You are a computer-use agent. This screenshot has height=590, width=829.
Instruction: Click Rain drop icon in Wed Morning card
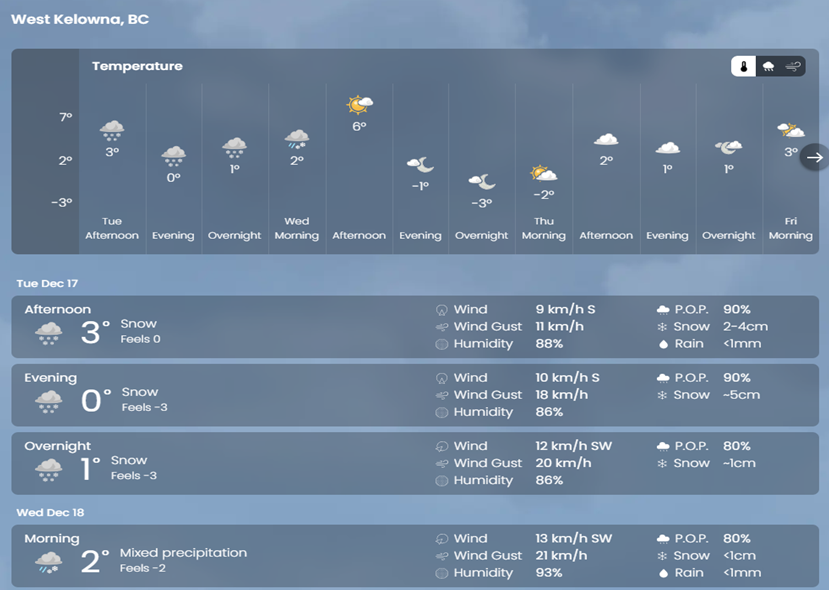click(x=663, y=573)
